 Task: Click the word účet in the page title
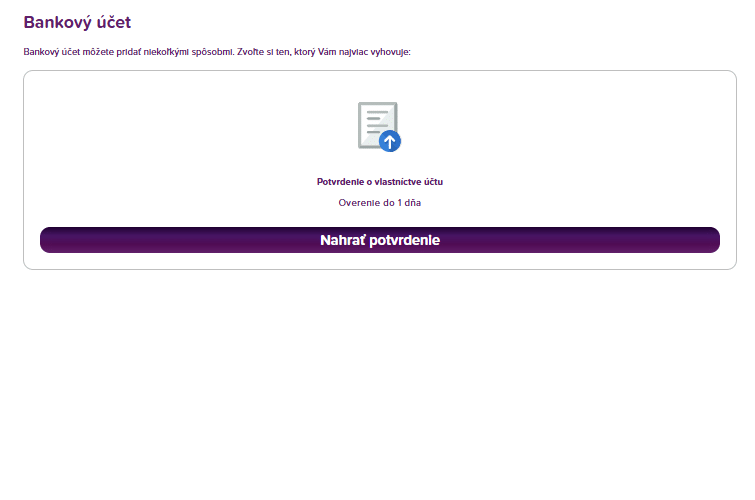(x=113, y=22)
